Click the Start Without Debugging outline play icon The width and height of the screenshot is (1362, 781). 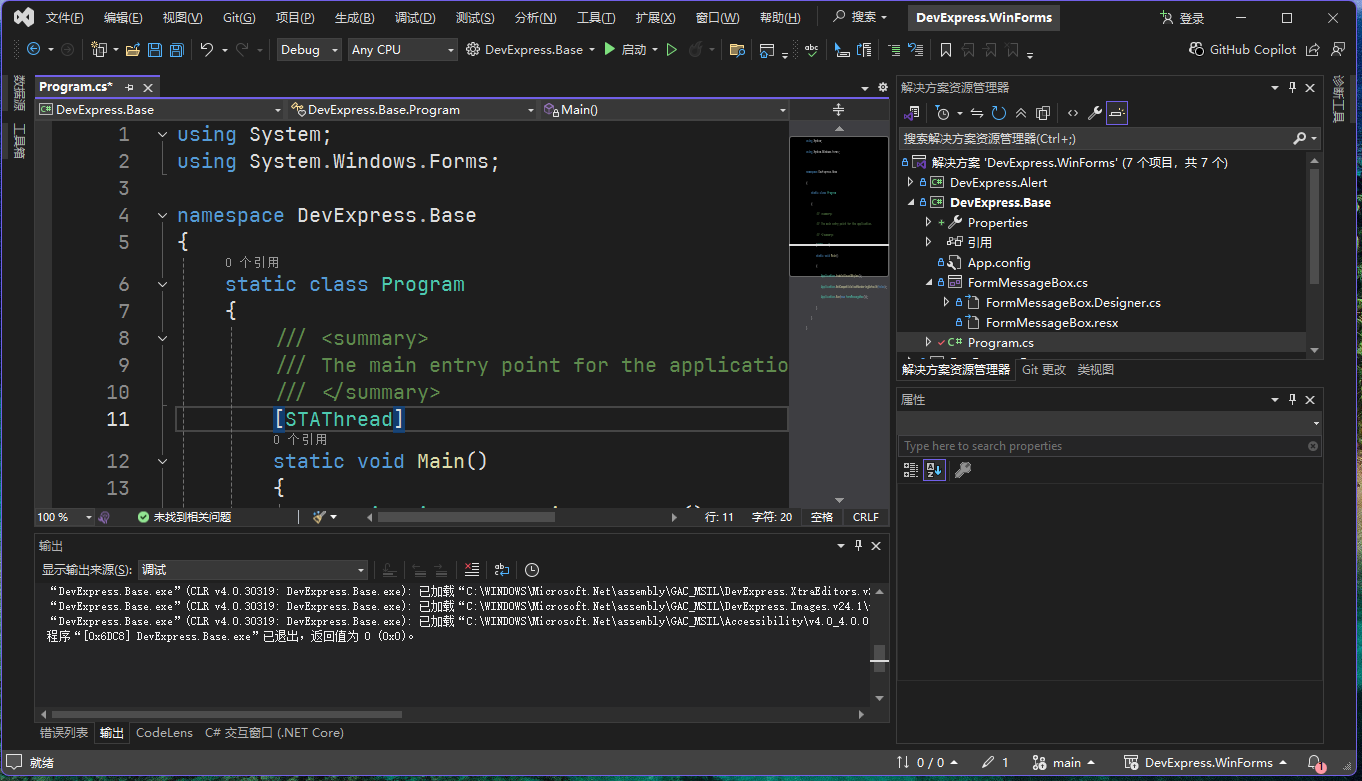click(x=672, y=50)
